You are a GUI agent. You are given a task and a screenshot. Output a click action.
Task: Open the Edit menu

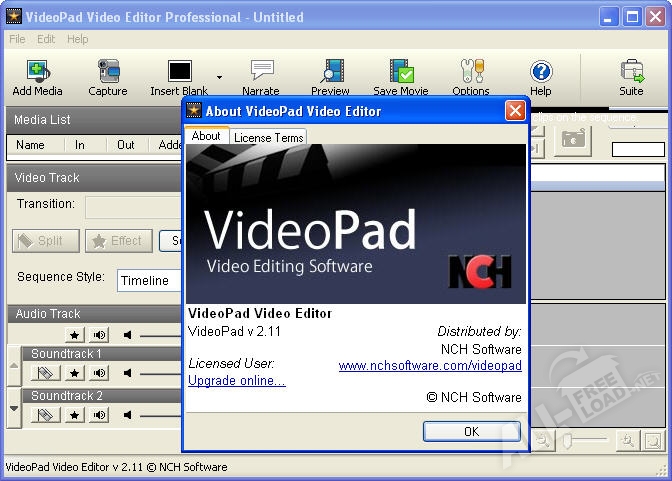[46, 39]
